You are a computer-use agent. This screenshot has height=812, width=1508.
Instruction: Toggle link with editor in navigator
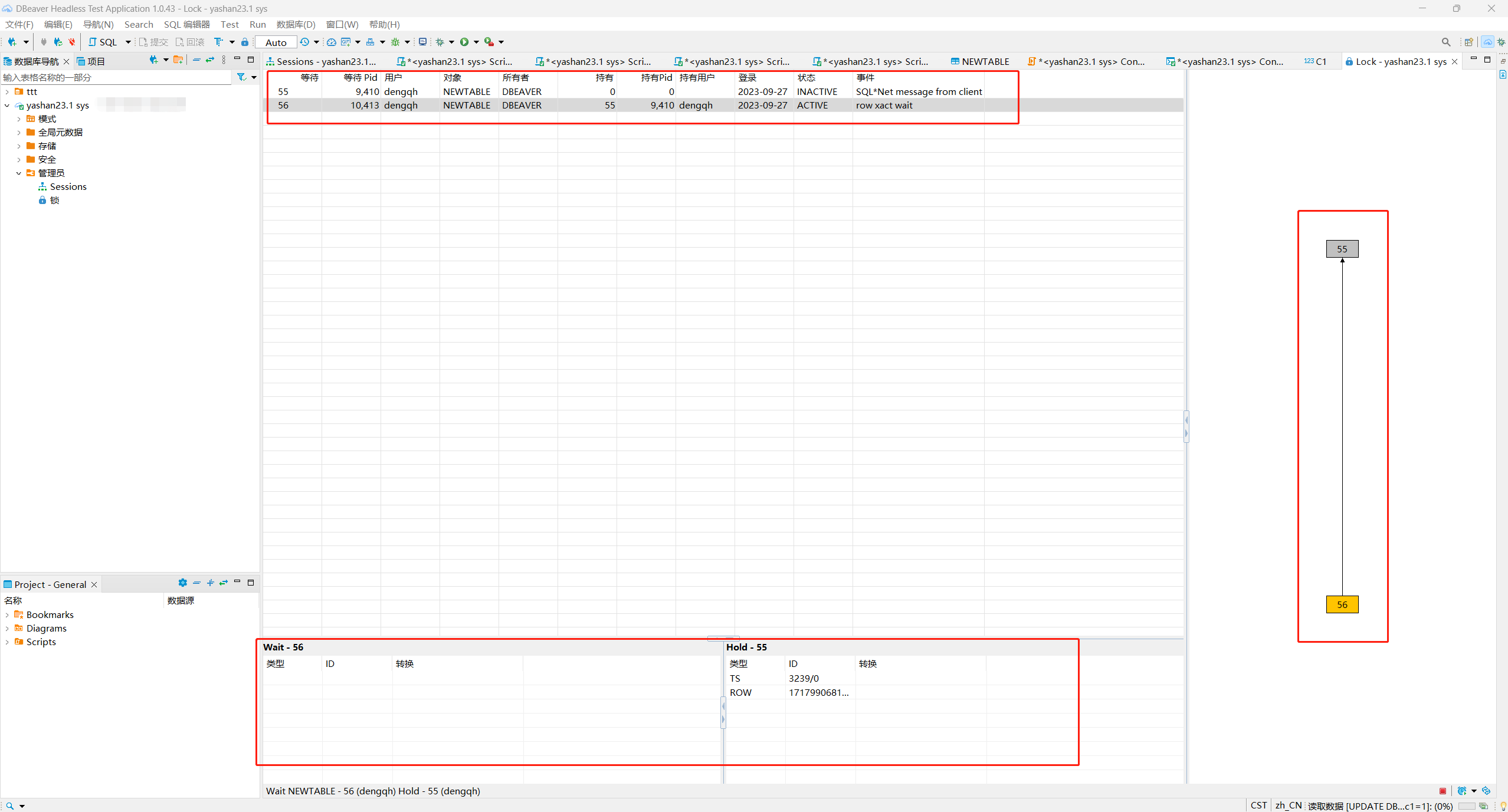[210, 60]
